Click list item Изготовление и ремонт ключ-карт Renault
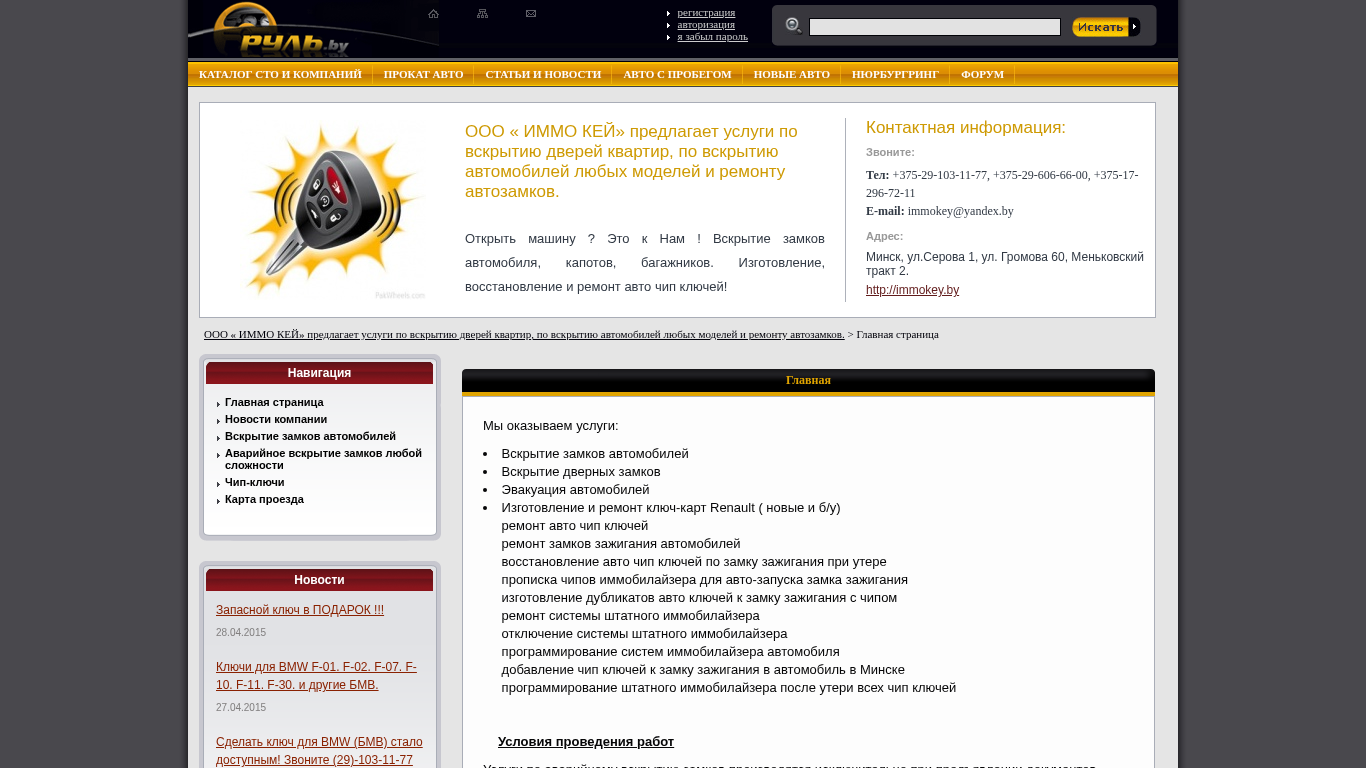The height and width of the screenshot is (768, 1366). (x=671, y=508)
